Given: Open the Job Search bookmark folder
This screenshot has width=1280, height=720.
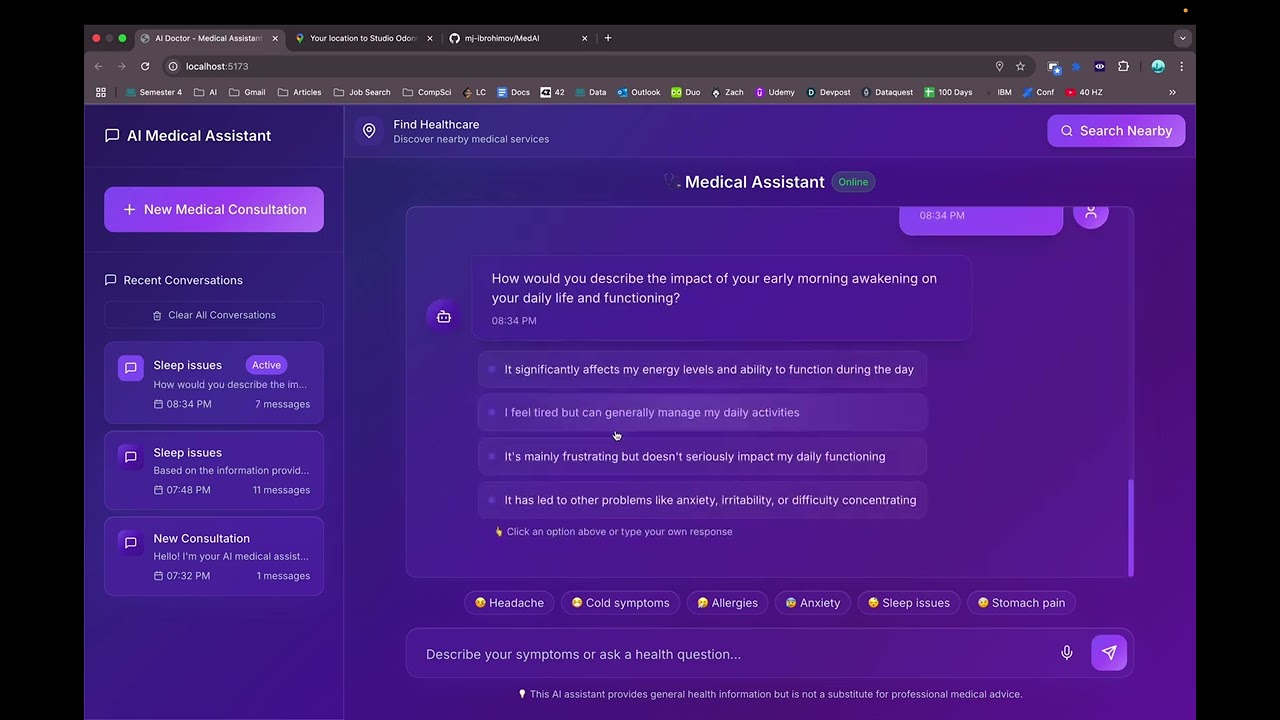Looking at the screenshot, I should [362, 92].
